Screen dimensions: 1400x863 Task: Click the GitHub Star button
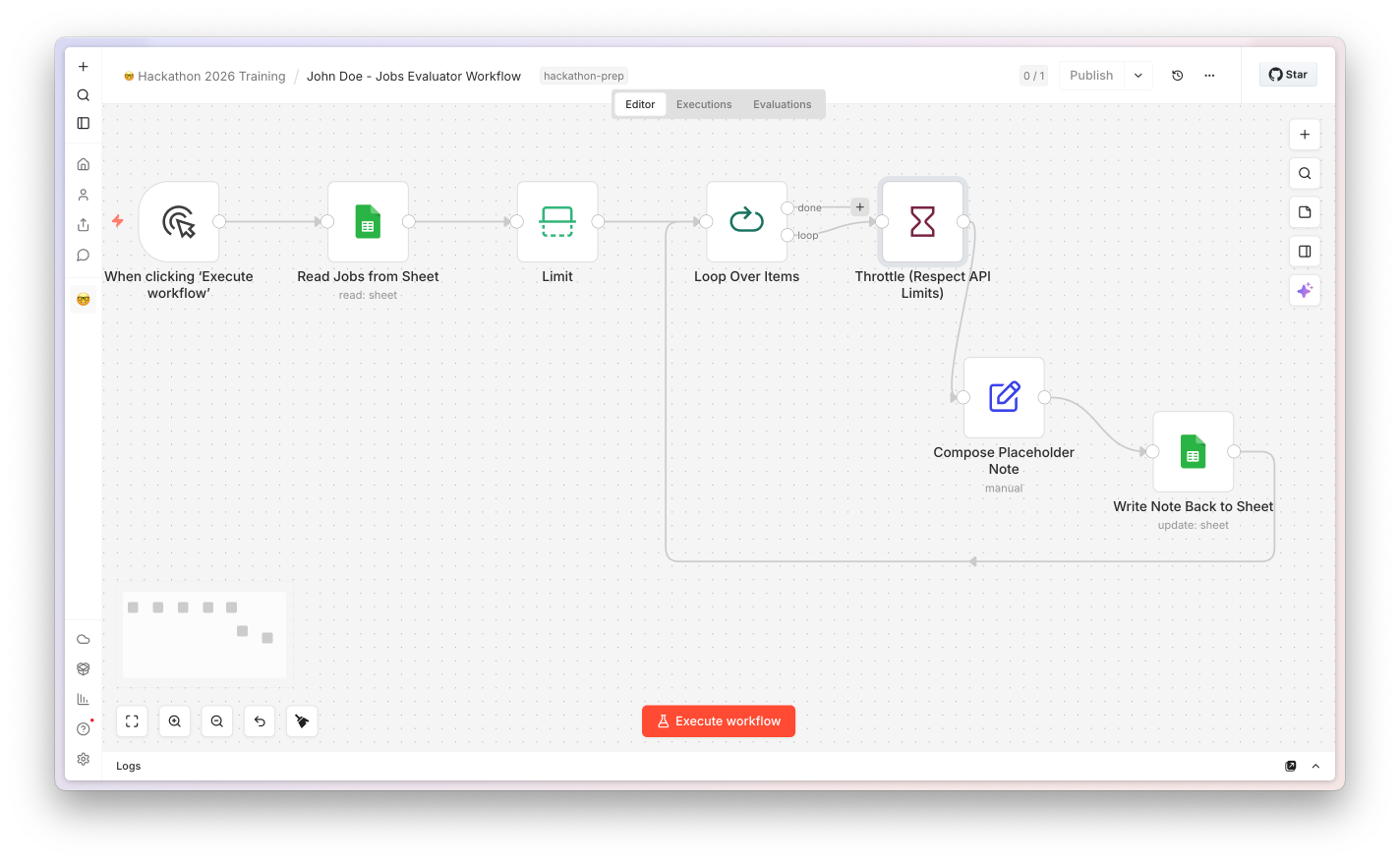1288,75
